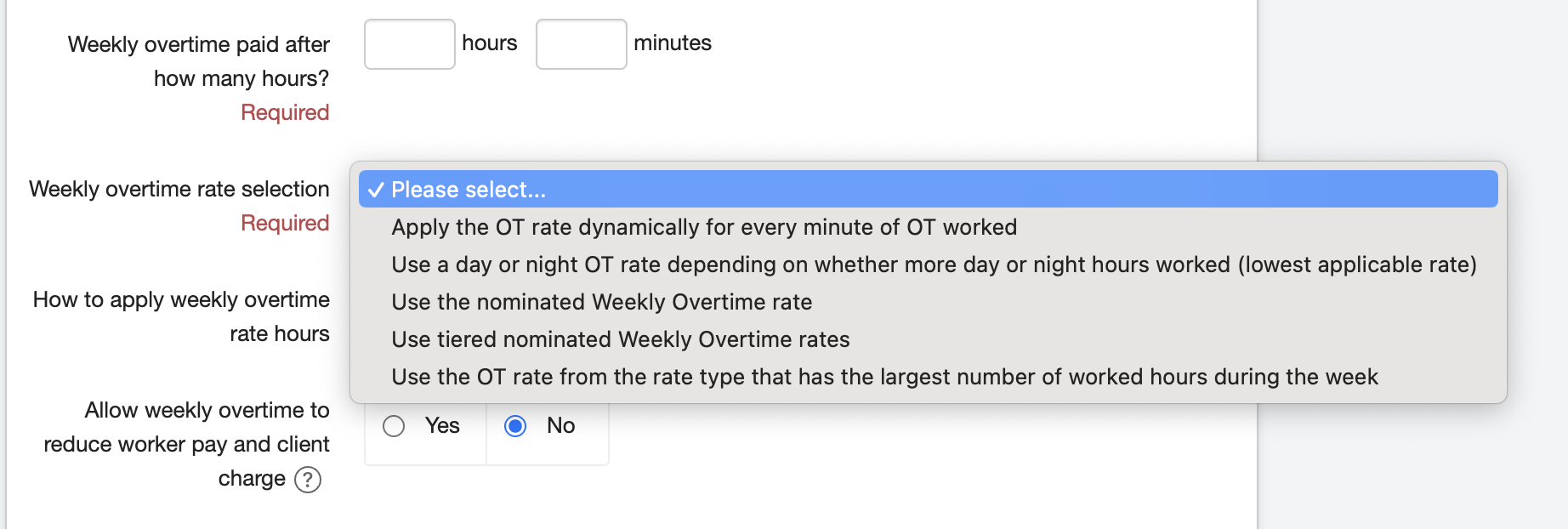Viewport: 1568px width, 529px height.
Task: Click 'Required' under the rate selection label
Action: [x=285, y=223]
